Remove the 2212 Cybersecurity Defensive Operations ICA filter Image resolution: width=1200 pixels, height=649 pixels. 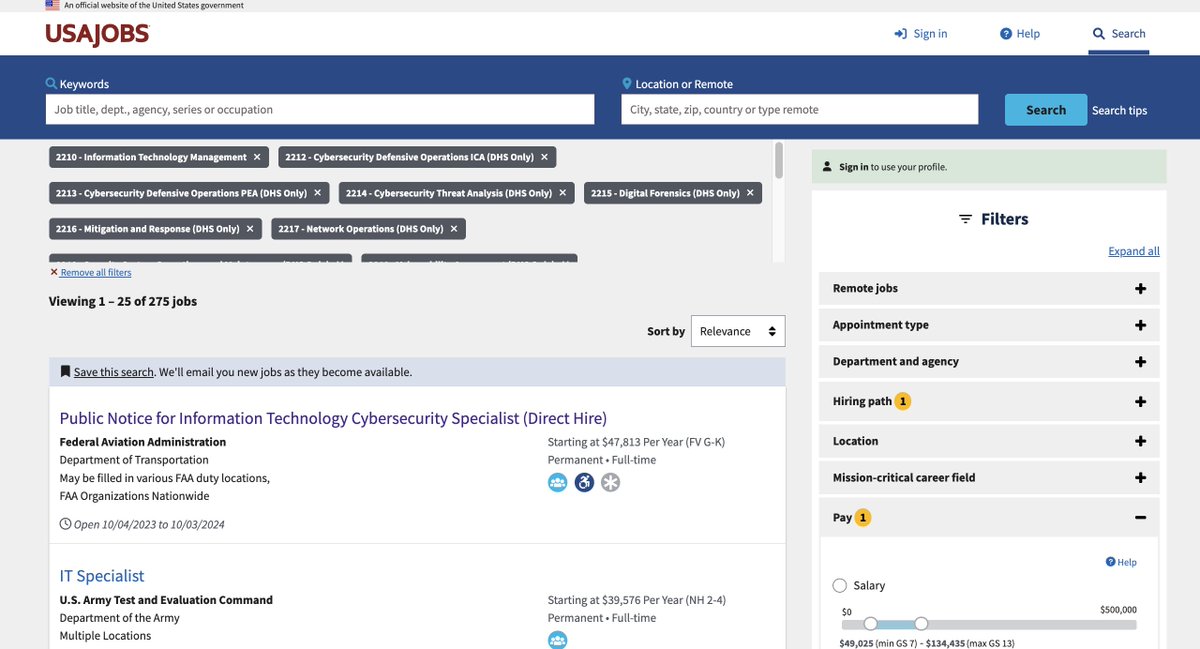(544, 157)
